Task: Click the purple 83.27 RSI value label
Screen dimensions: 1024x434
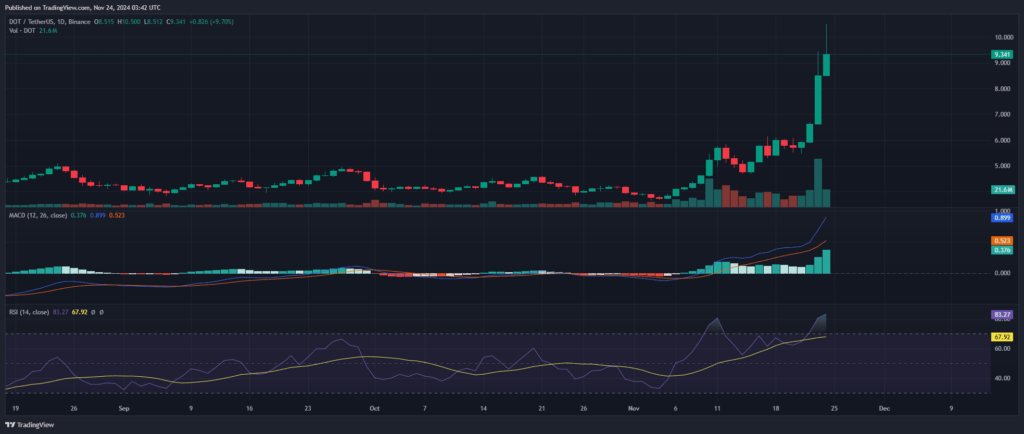Action: tap(1000, 315)
